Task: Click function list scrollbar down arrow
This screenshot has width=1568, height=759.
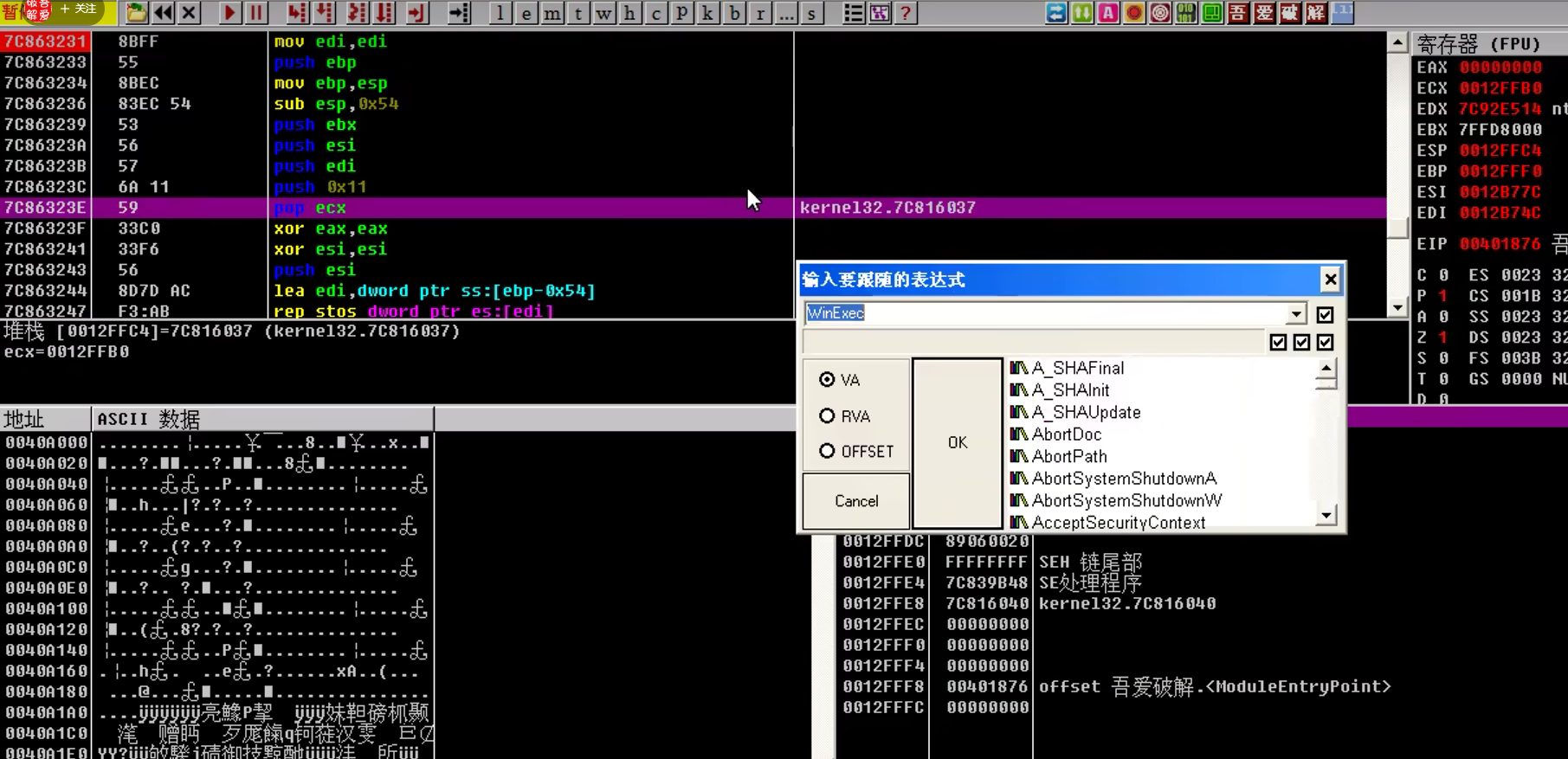Action: coord(1326,517)
